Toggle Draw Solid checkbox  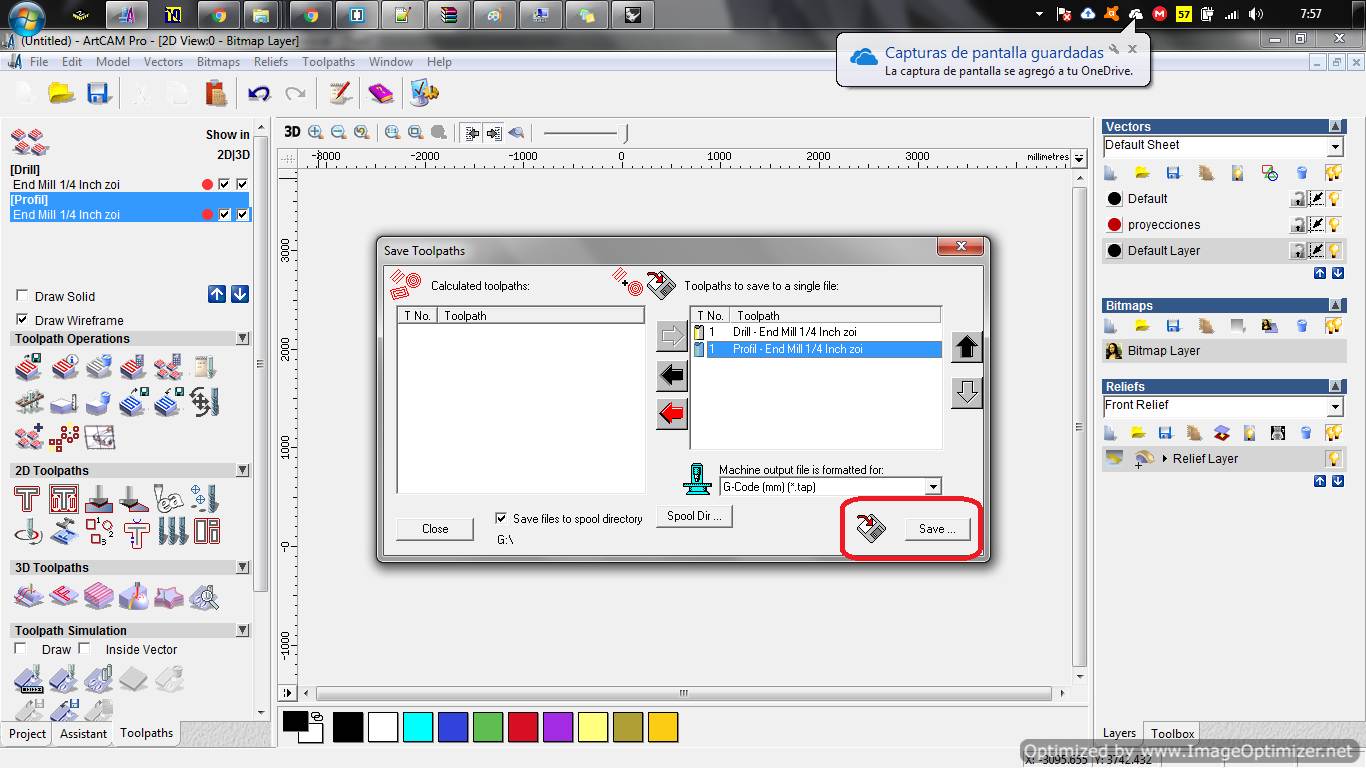22,296
